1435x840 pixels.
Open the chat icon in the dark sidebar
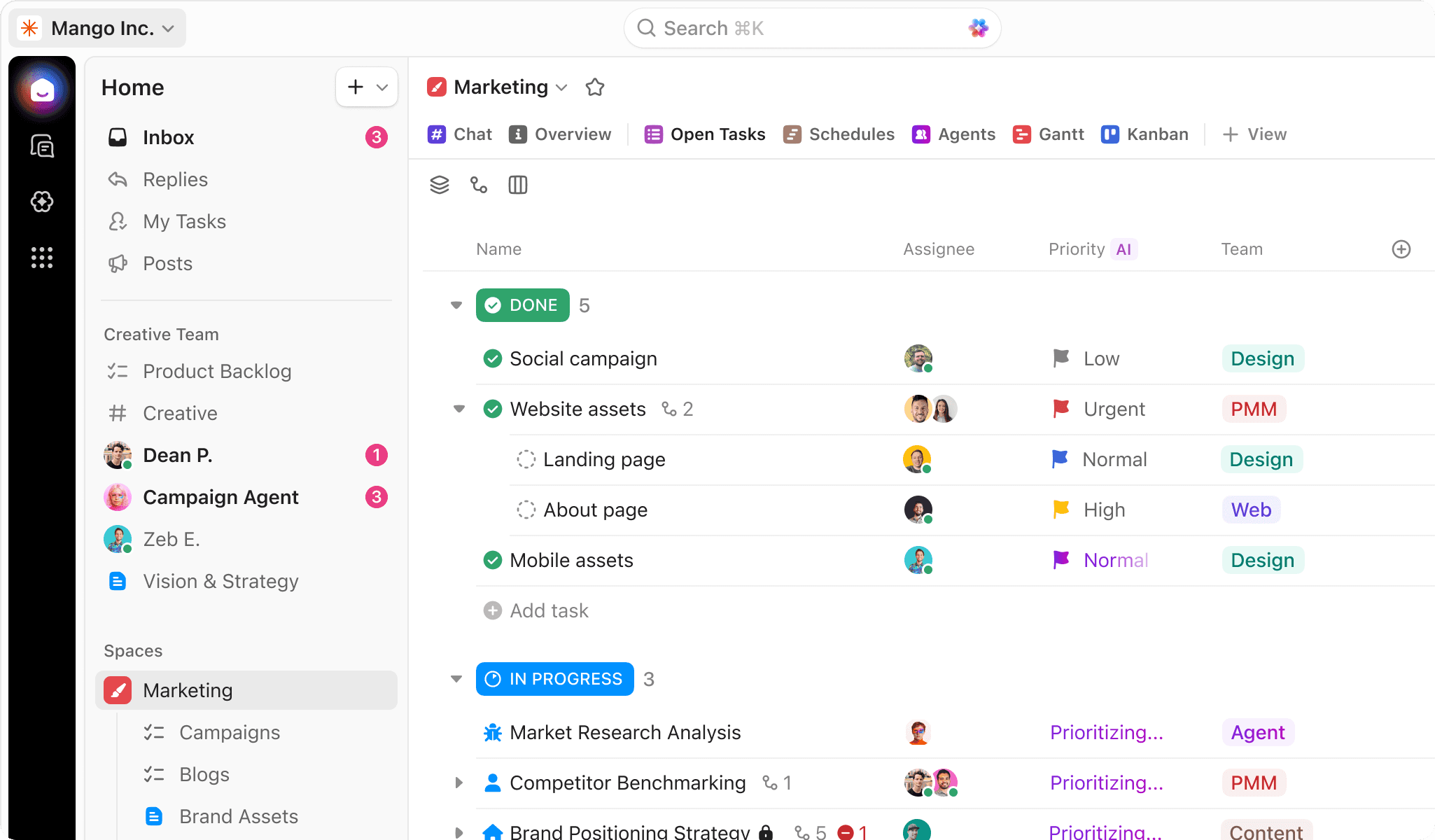point(42,146)
